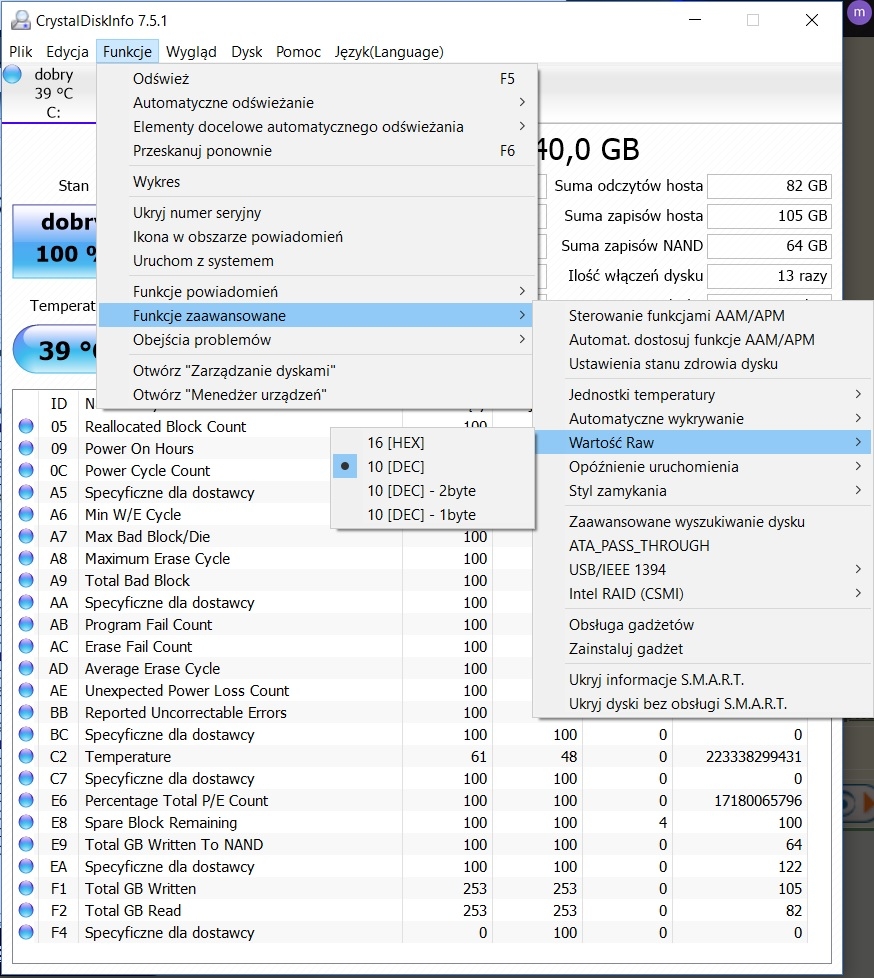This screenshot has width=874, height=978.
Task: Expand USB/IEEE 1394 submenu
Action: [702, 569]
